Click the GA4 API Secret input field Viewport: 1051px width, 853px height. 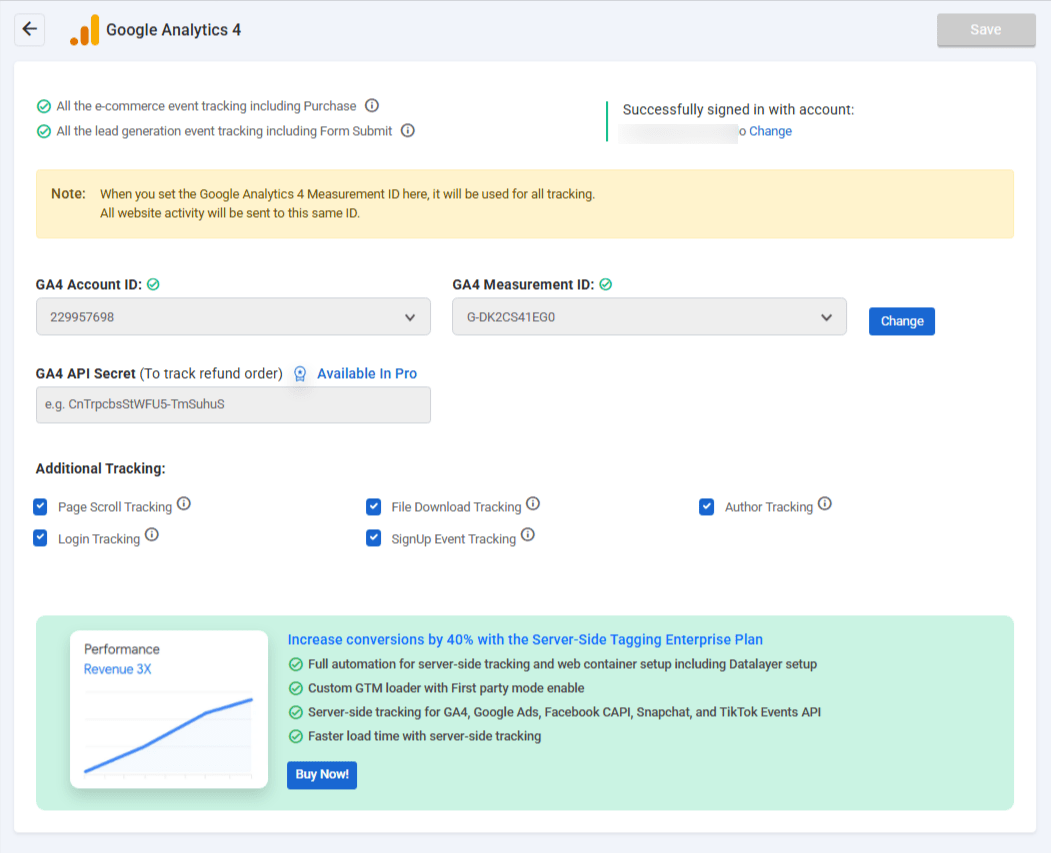(x=233, y=405)
